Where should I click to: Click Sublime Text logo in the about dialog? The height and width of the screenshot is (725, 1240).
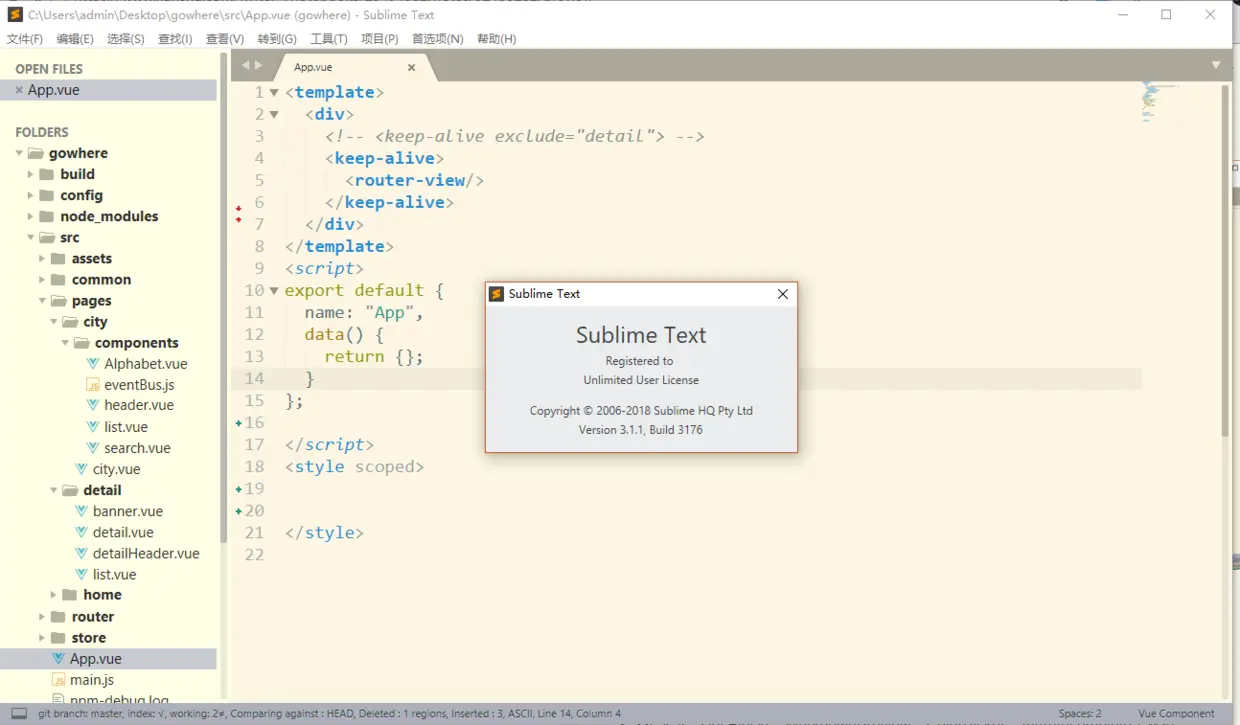click(x=497, y=294)
